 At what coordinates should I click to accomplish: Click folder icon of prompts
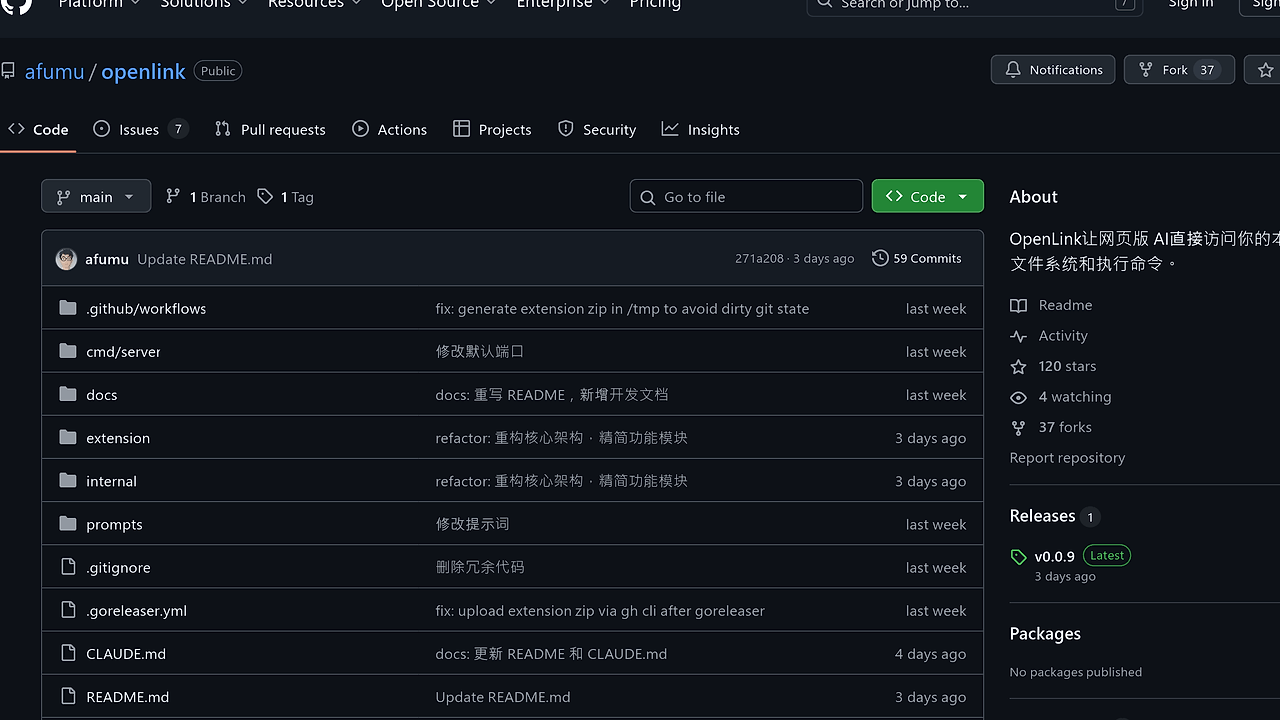pyautogui.click(x=68, y=523)
